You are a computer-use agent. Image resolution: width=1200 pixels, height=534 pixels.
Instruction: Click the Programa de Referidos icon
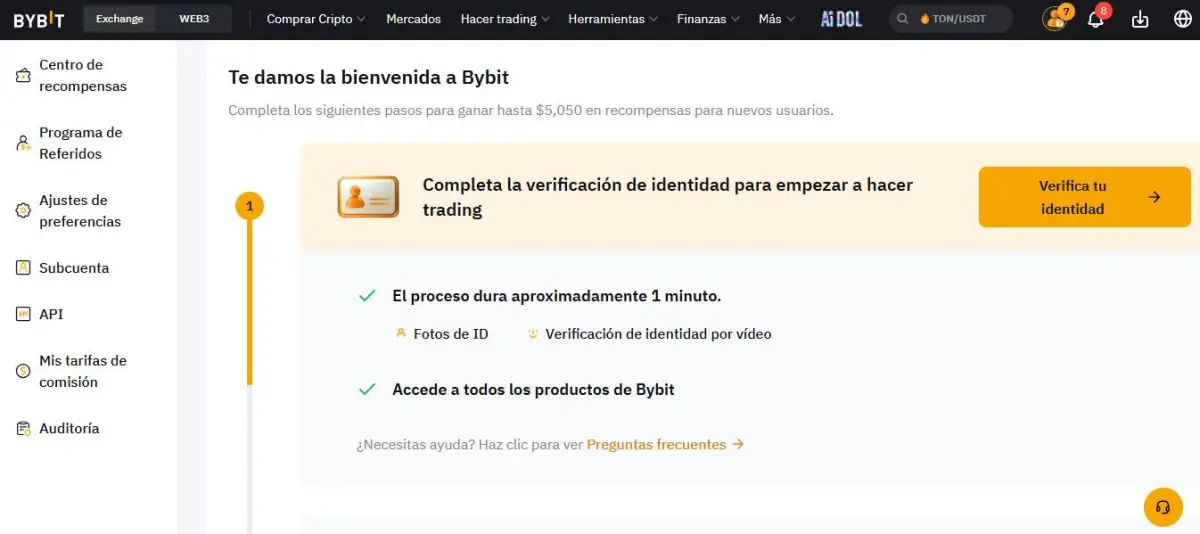coord(23,144)
